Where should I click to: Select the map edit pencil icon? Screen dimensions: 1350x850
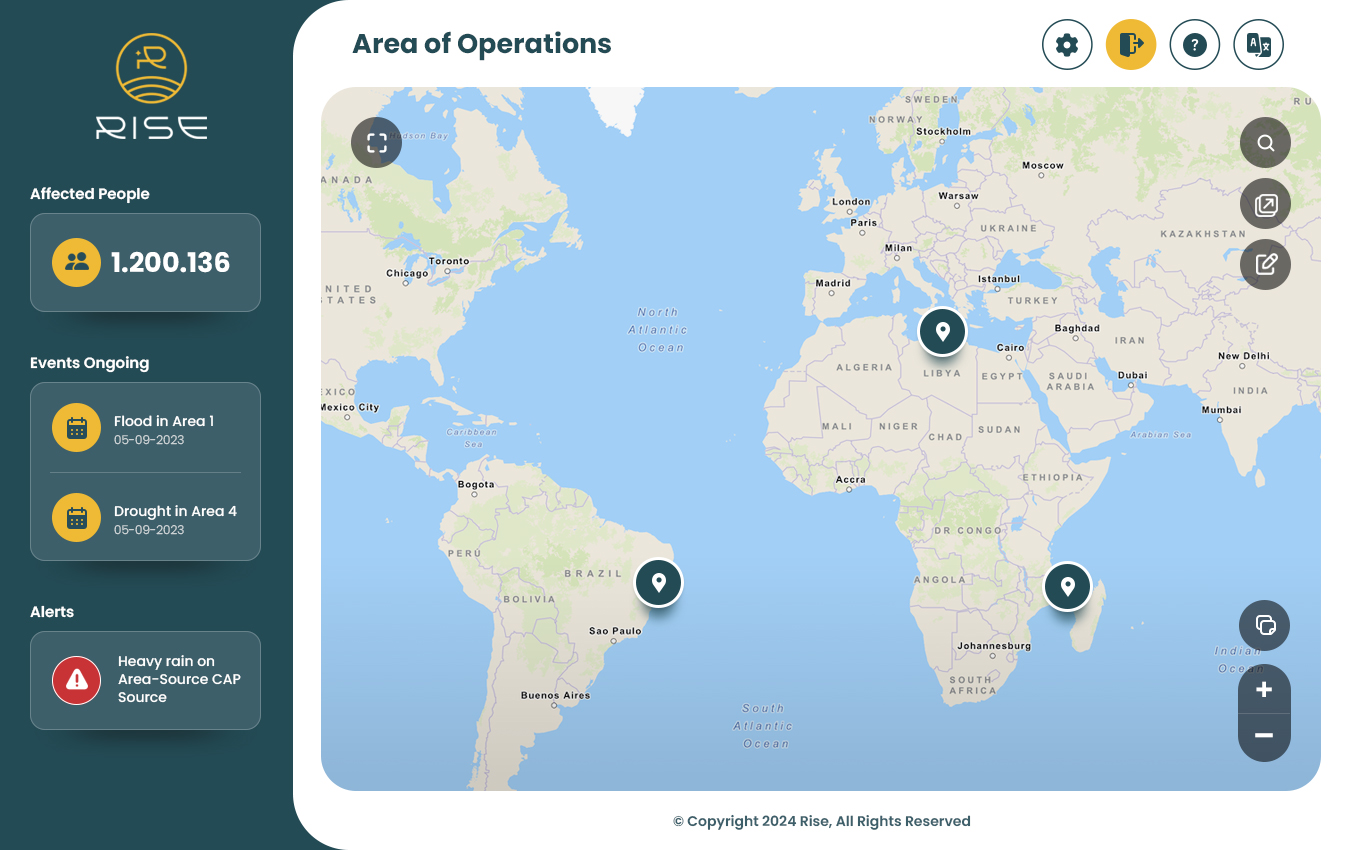1265,264
